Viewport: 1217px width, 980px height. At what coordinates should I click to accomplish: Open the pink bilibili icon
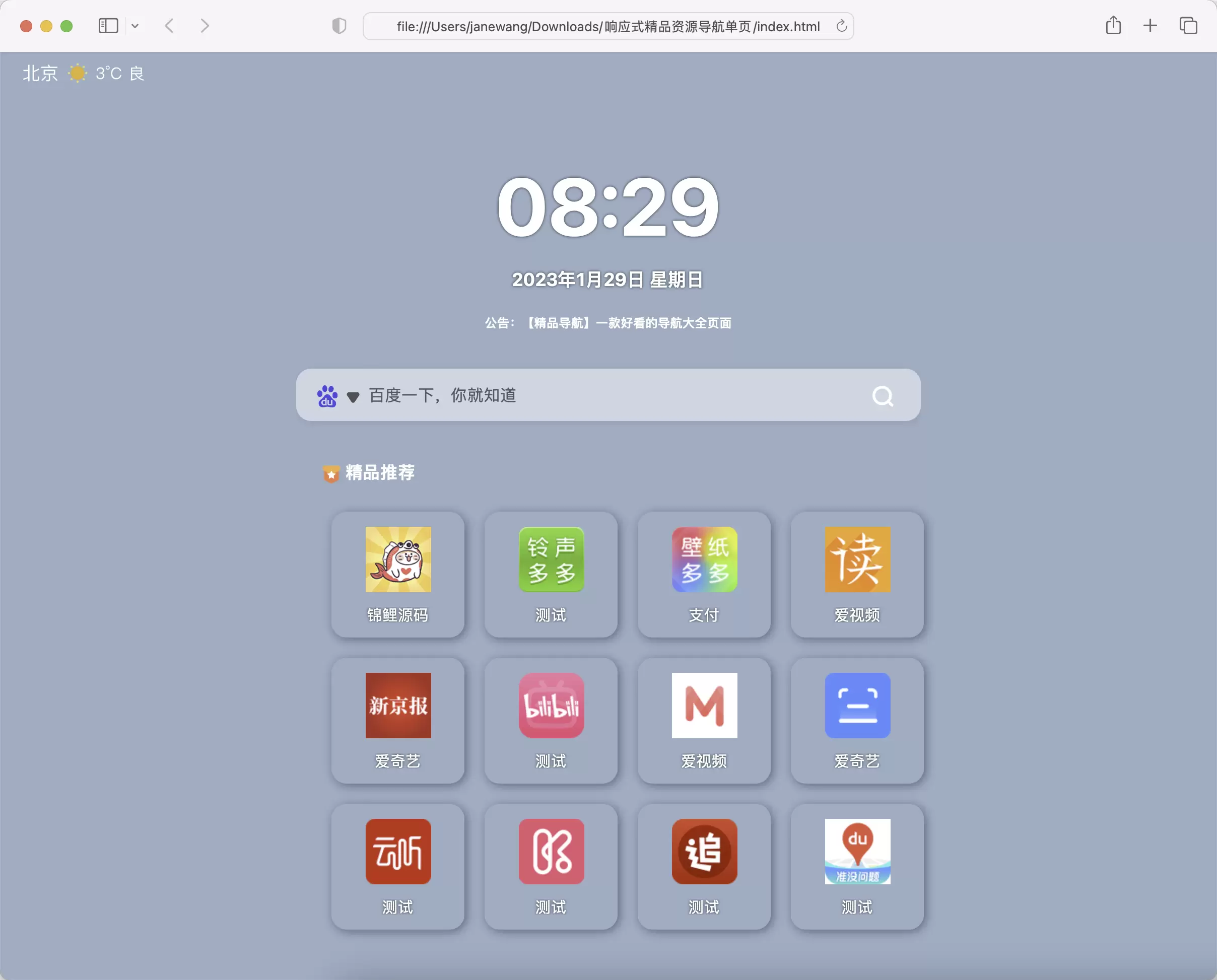click(x=551, y=706)
